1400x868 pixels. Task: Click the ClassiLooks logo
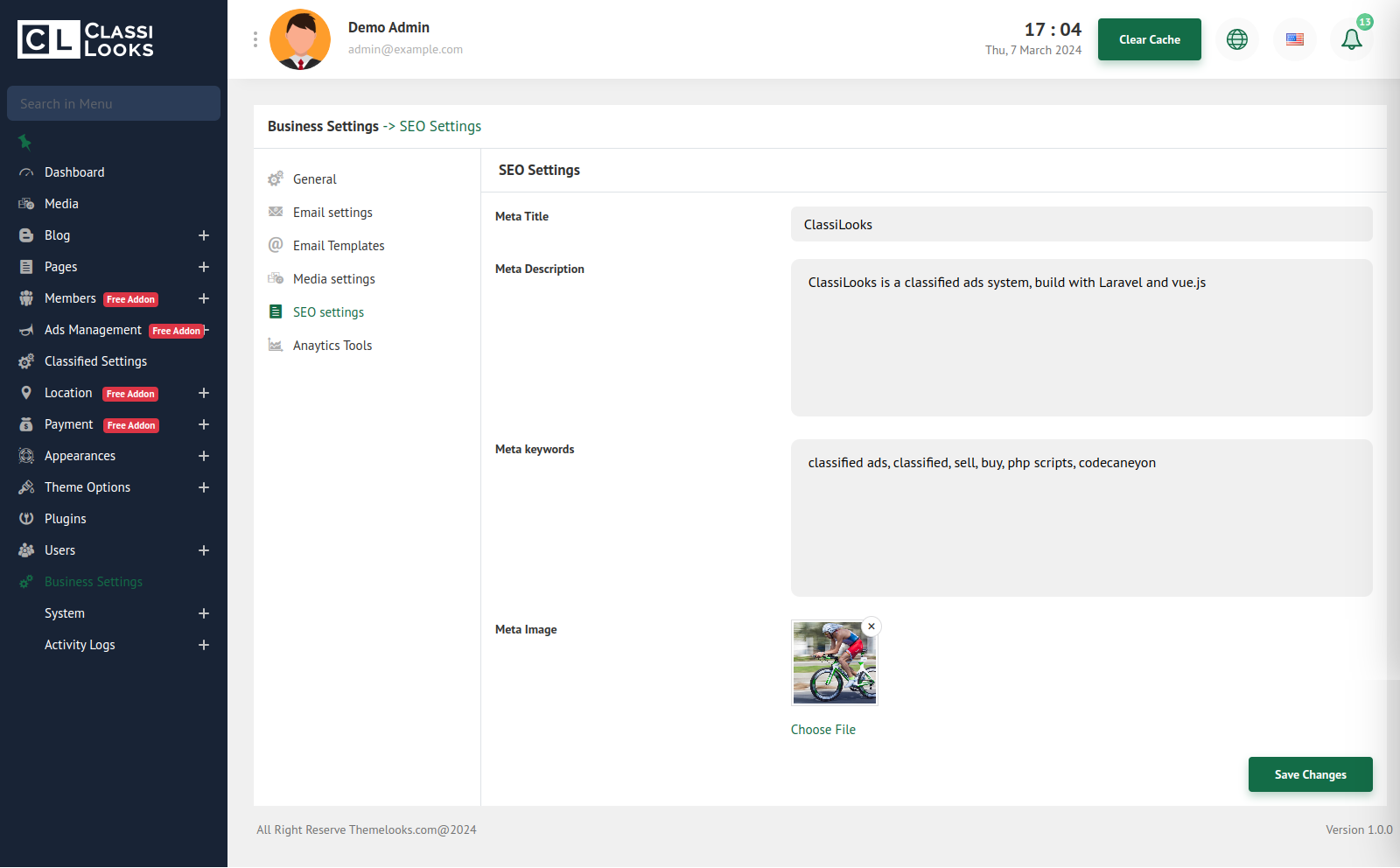coord(86,39)
